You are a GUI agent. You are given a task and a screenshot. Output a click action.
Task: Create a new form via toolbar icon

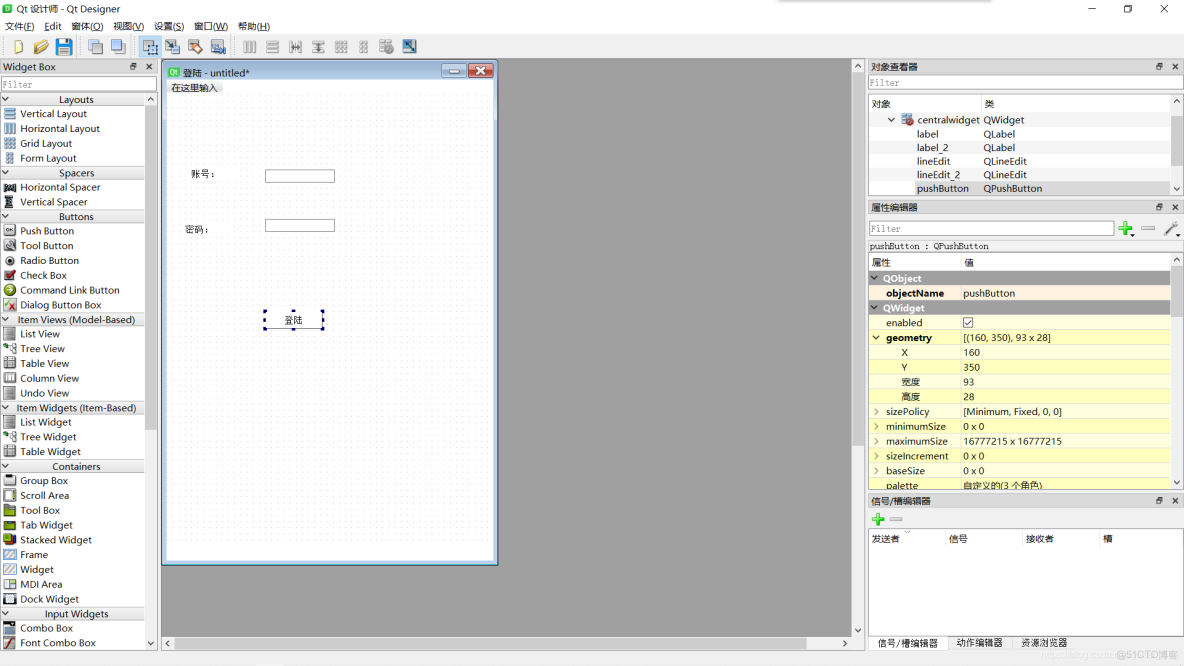pyautogui.click(x=18, y=46)
